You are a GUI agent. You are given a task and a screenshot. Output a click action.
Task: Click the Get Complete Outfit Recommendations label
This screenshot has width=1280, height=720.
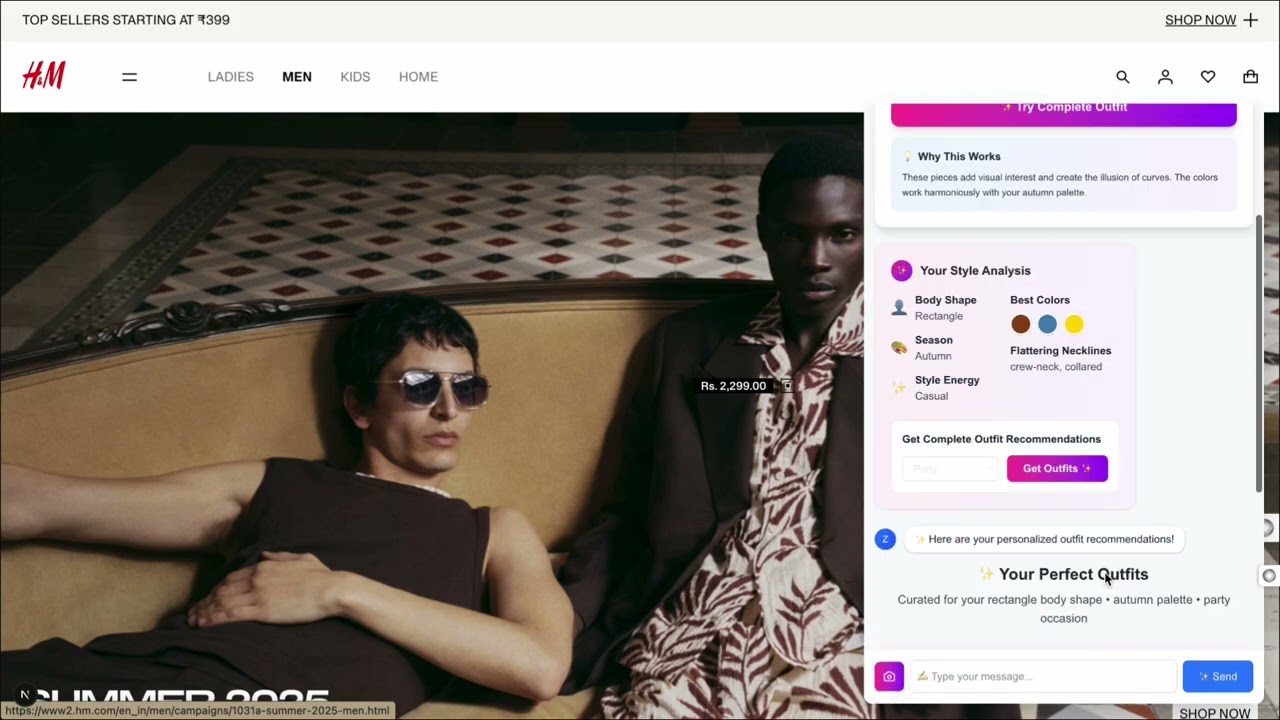pos(1001,439)
